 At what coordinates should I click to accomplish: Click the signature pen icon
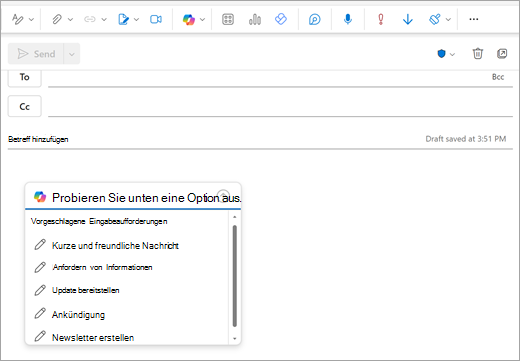(123, 19)
